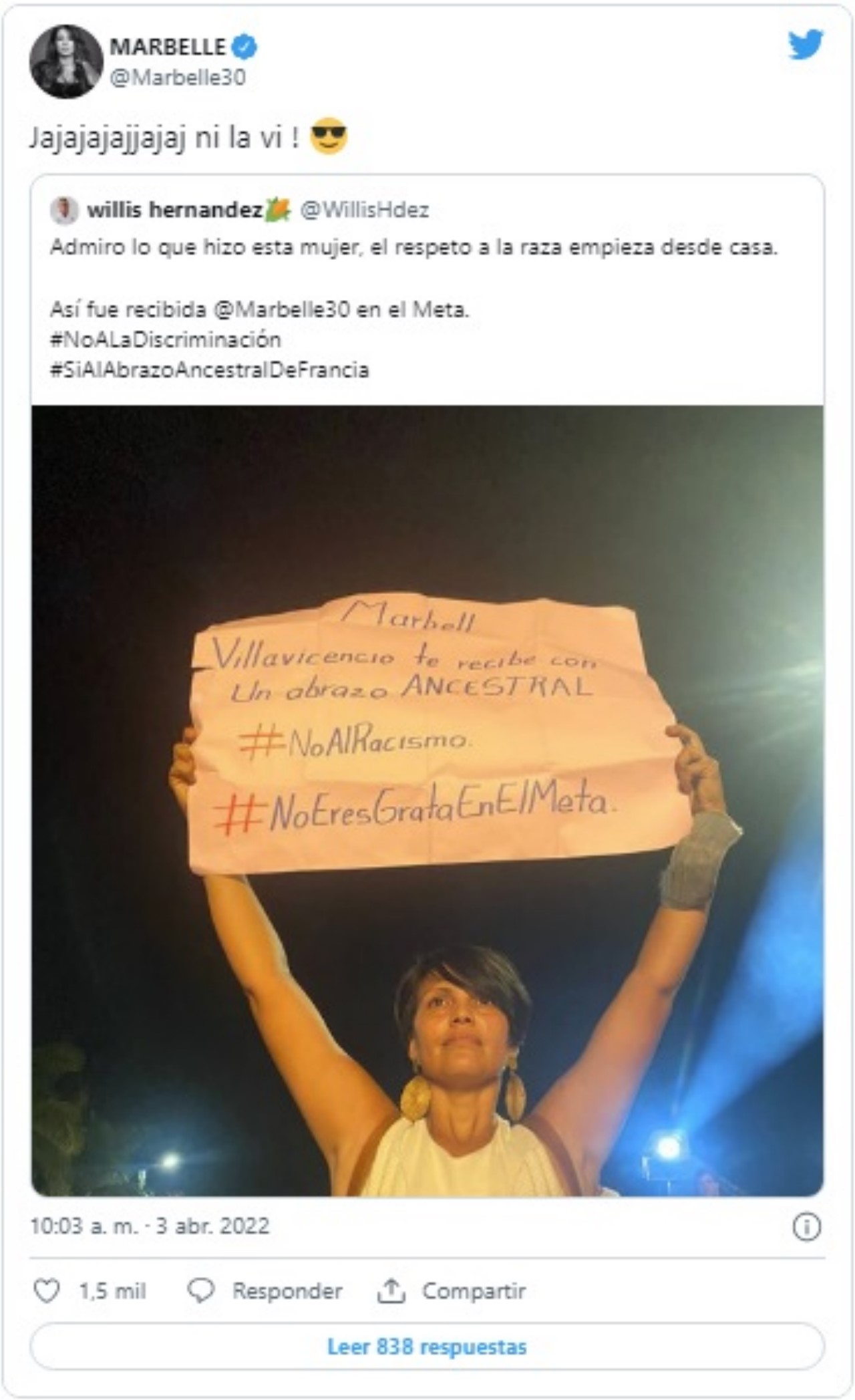Image resolution: width=855 pixels, height=1400 pixels.
Task: Like the tweet via the heart icon
Action: pos(47,1290)
